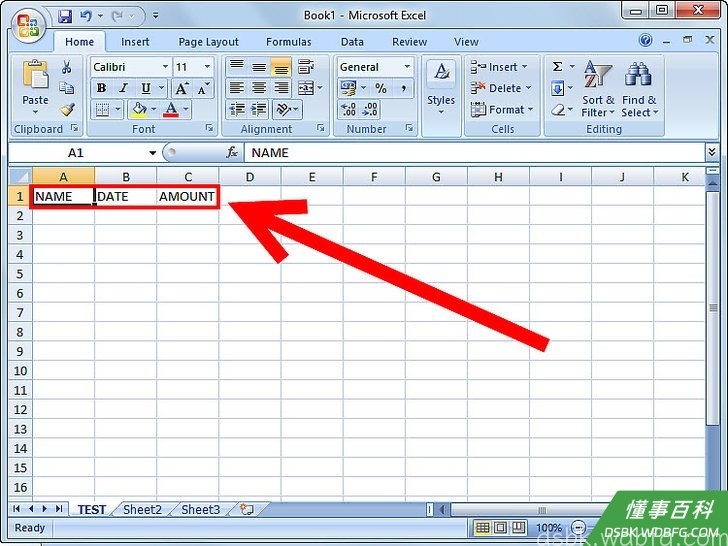Open Find & Select menu
The width and height of the screenshot is (728, 546).
coord(639,88)
